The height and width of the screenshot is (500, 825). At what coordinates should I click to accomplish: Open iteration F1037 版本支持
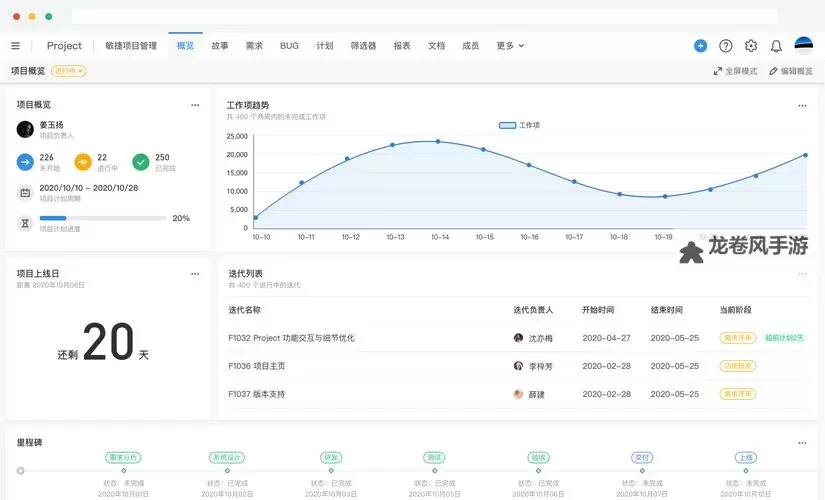tap(256, 394)
